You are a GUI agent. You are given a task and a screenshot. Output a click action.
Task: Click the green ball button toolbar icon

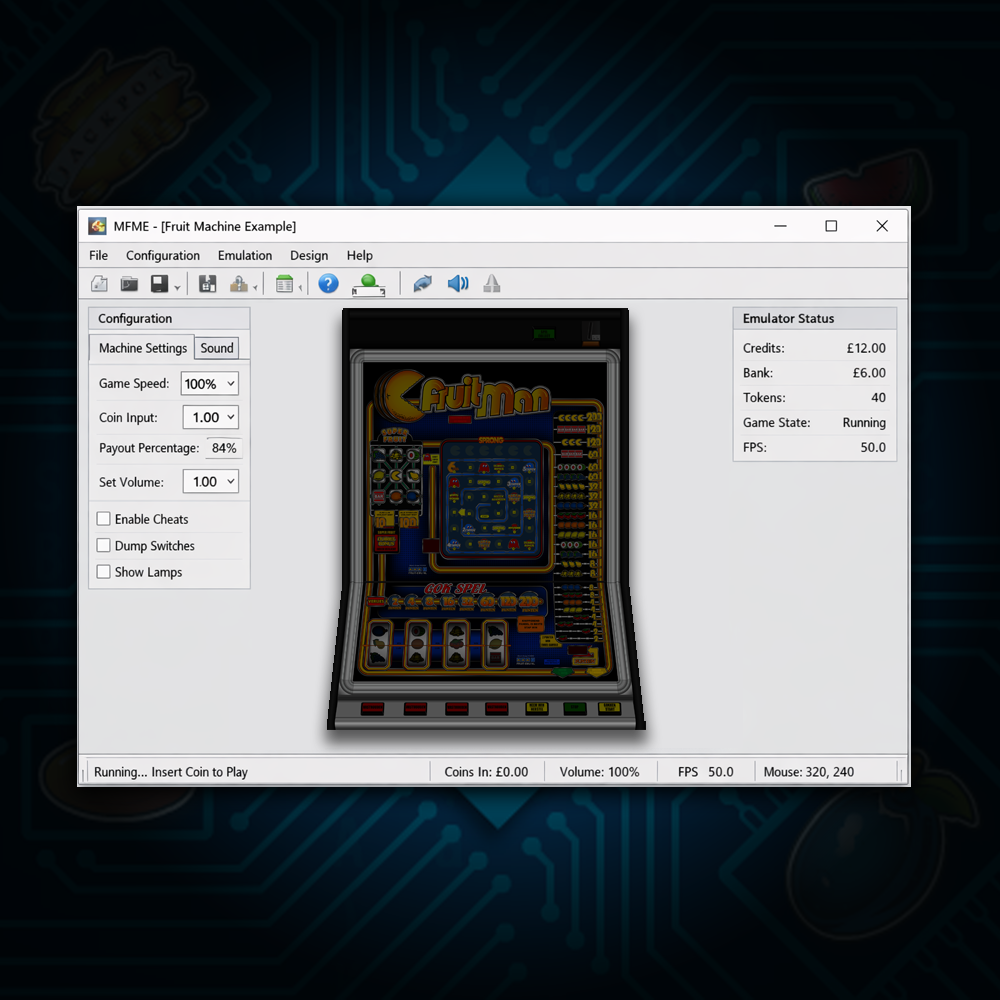coord(368,284)
